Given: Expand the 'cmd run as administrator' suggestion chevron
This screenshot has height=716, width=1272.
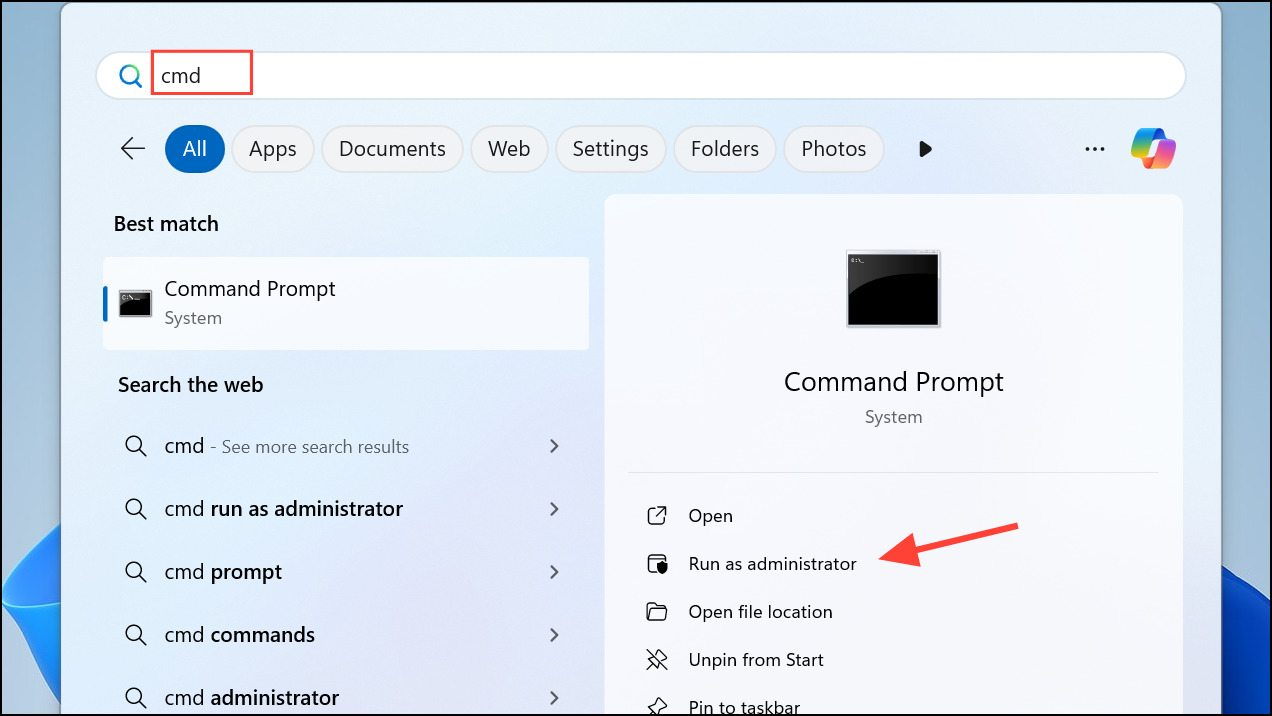Looking at the screenshot, I should [554, 509].
